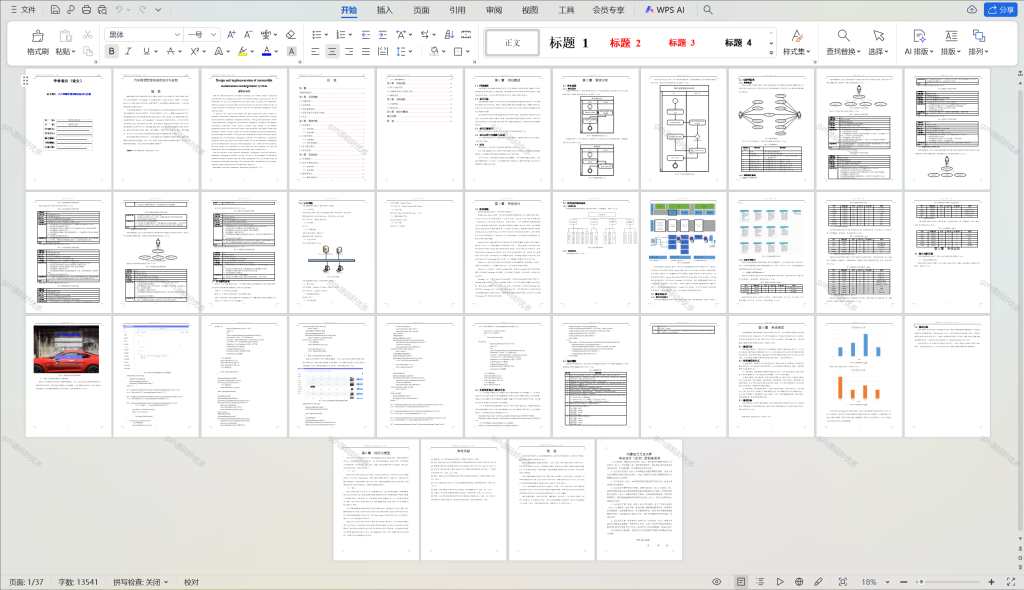Click the Print icon in quick toolbar
1024x590 pixels.
[x=86, y=10]
